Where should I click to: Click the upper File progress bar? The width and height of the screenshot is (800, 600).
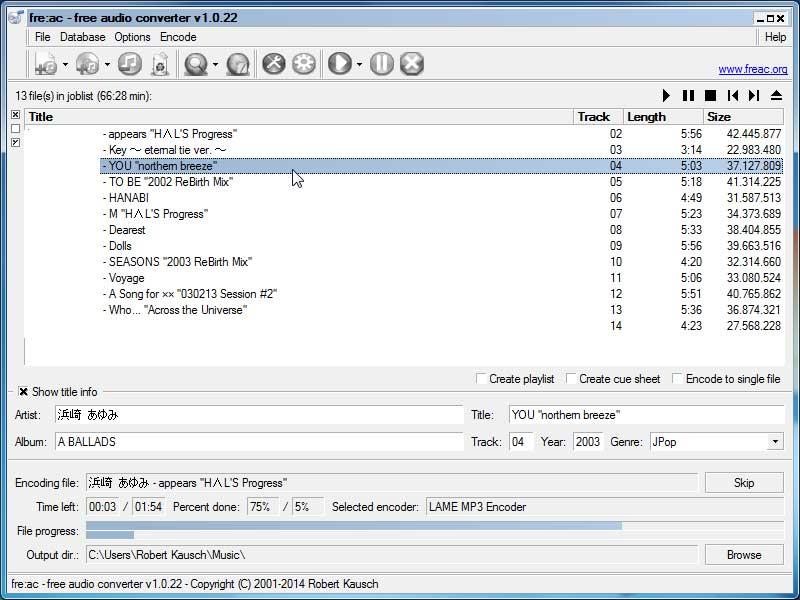point(435,526)
